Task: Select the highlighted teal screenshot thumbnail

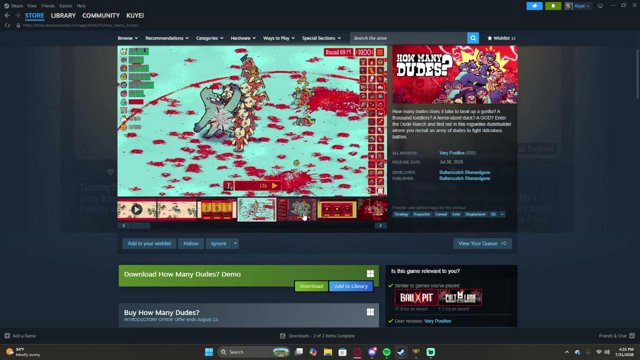Action: [257, 210]
